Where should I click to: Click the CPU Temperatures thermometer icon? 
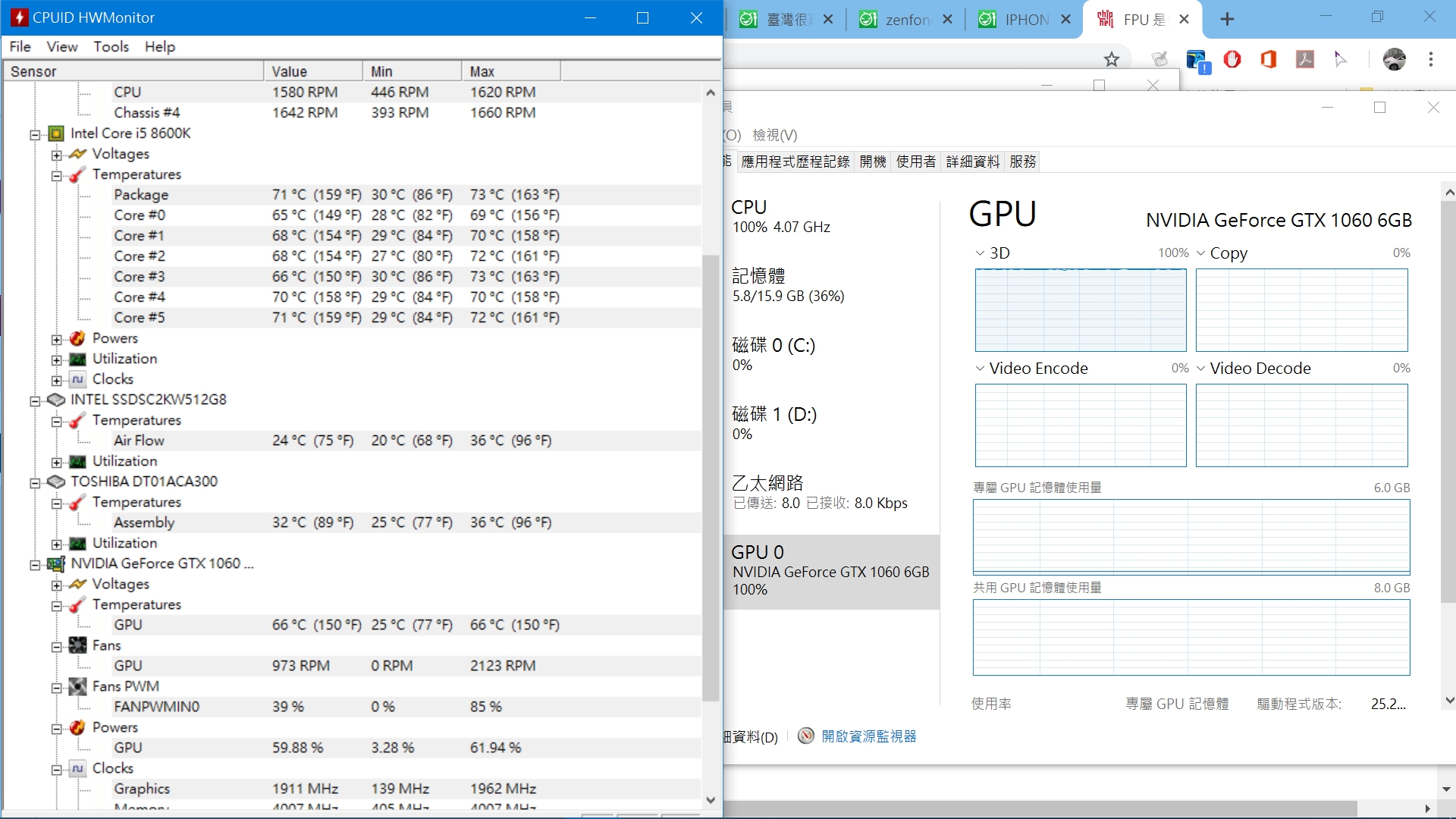point(77,174)
